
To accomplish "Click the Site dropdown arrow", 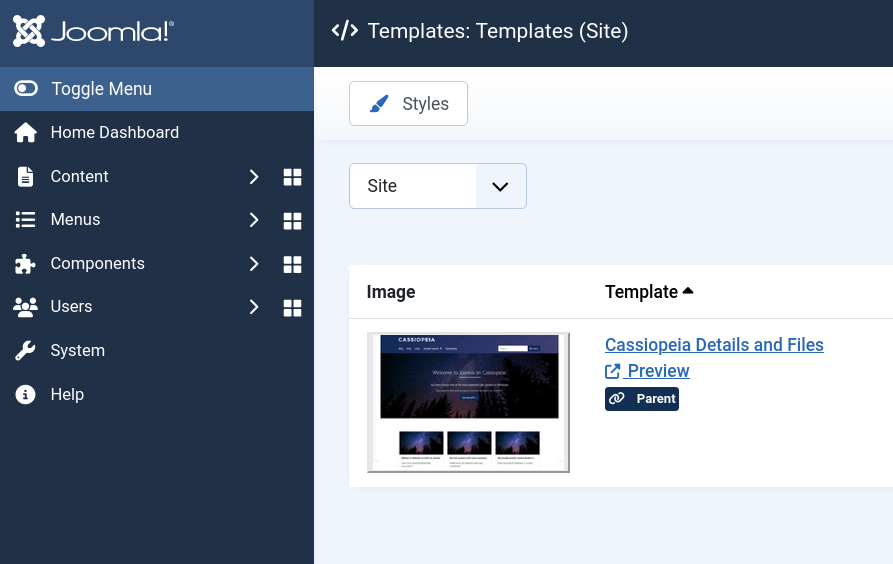I will [x=500, y=187].
